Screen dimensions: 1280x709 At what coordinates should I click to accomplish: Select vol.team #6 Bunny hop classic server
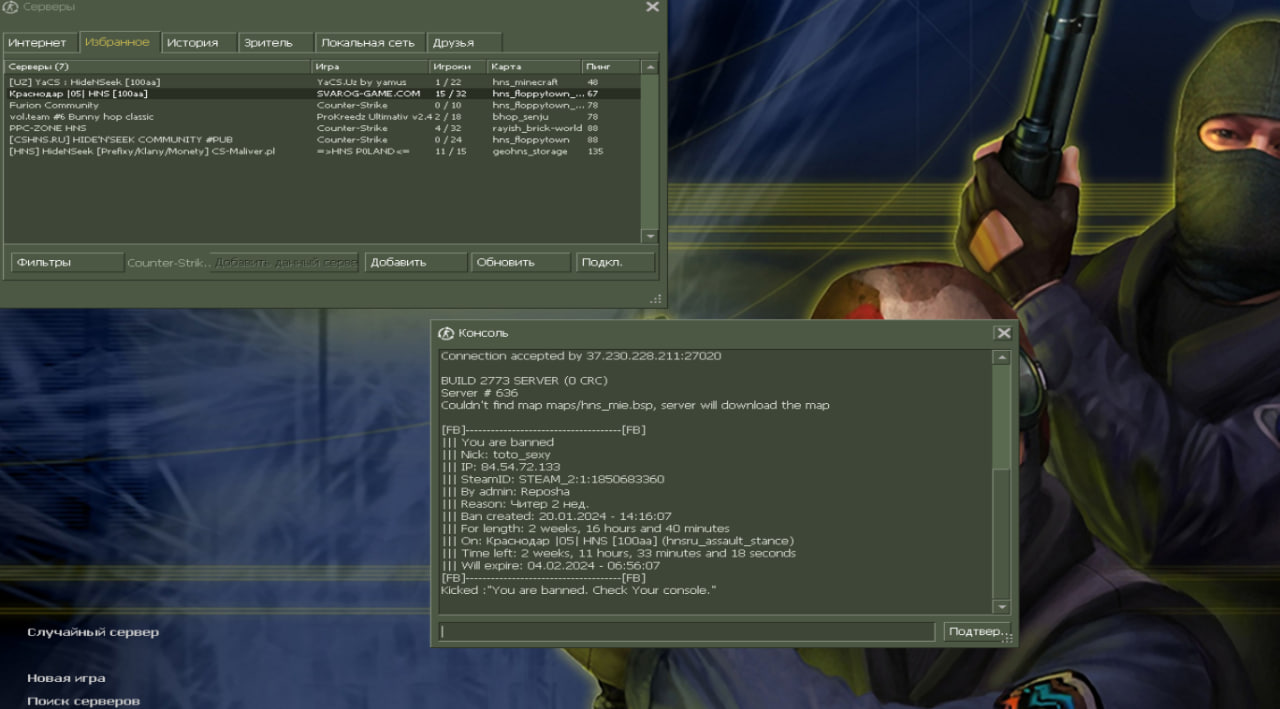[x=322, y=116]
